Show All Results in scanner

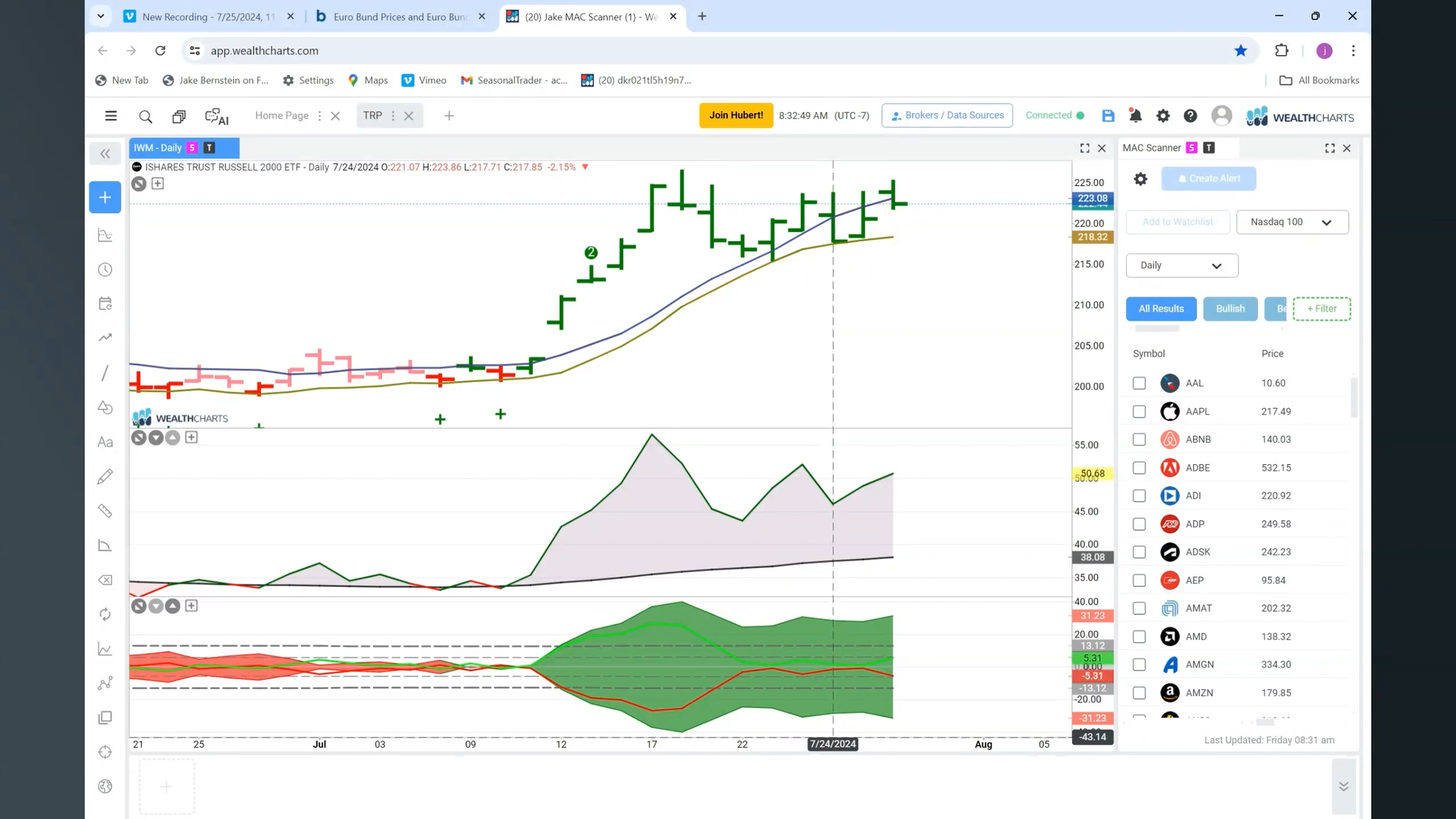pyautogui.click(x=1161, y=309)
